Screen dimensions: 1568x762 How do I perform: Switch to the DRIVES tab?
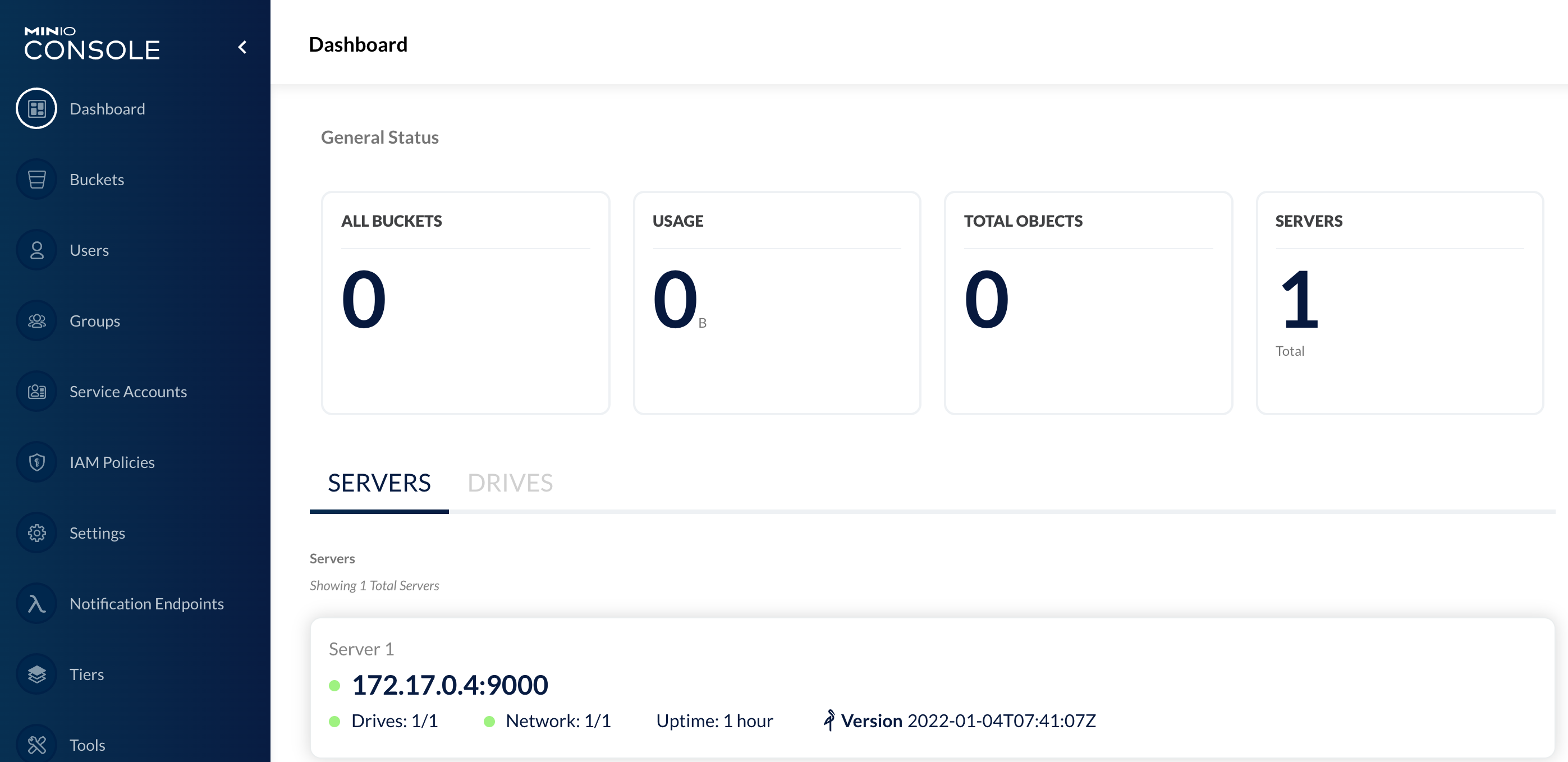pyautogui.click(x=510, y=483)
